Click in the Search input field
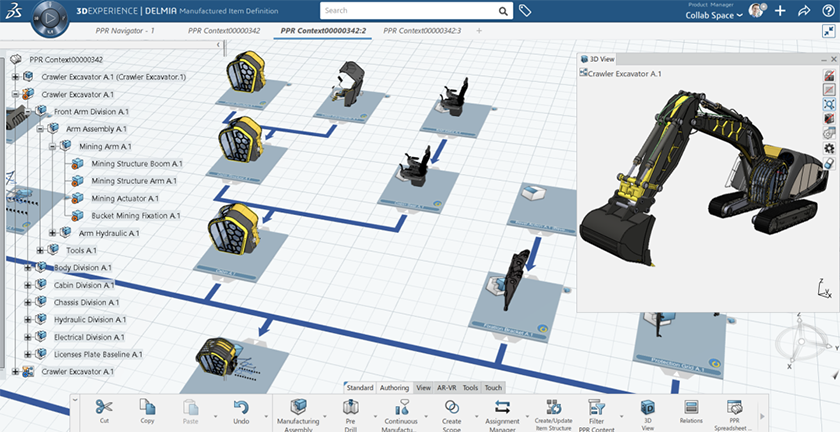This screenshot has height=432, width=840. [x=409, y=11]
